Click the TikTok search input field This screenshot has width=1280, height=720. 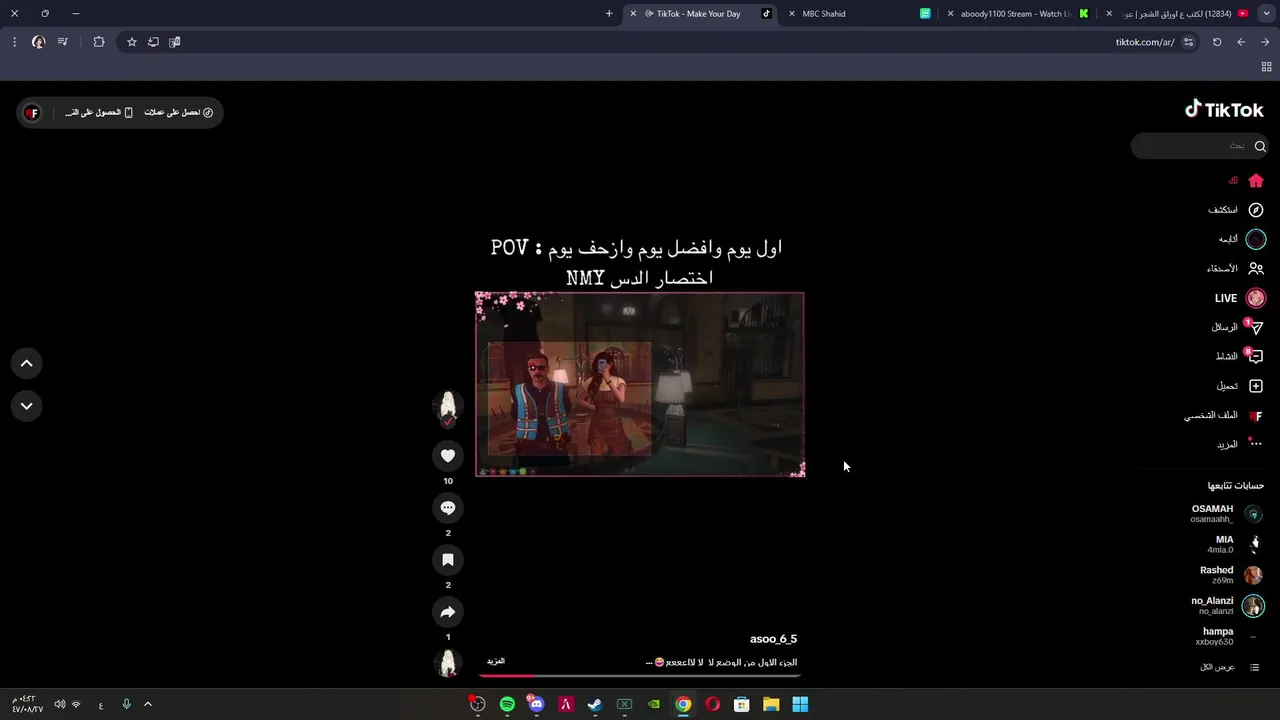pyautogui.click(x=1200, y=146)
